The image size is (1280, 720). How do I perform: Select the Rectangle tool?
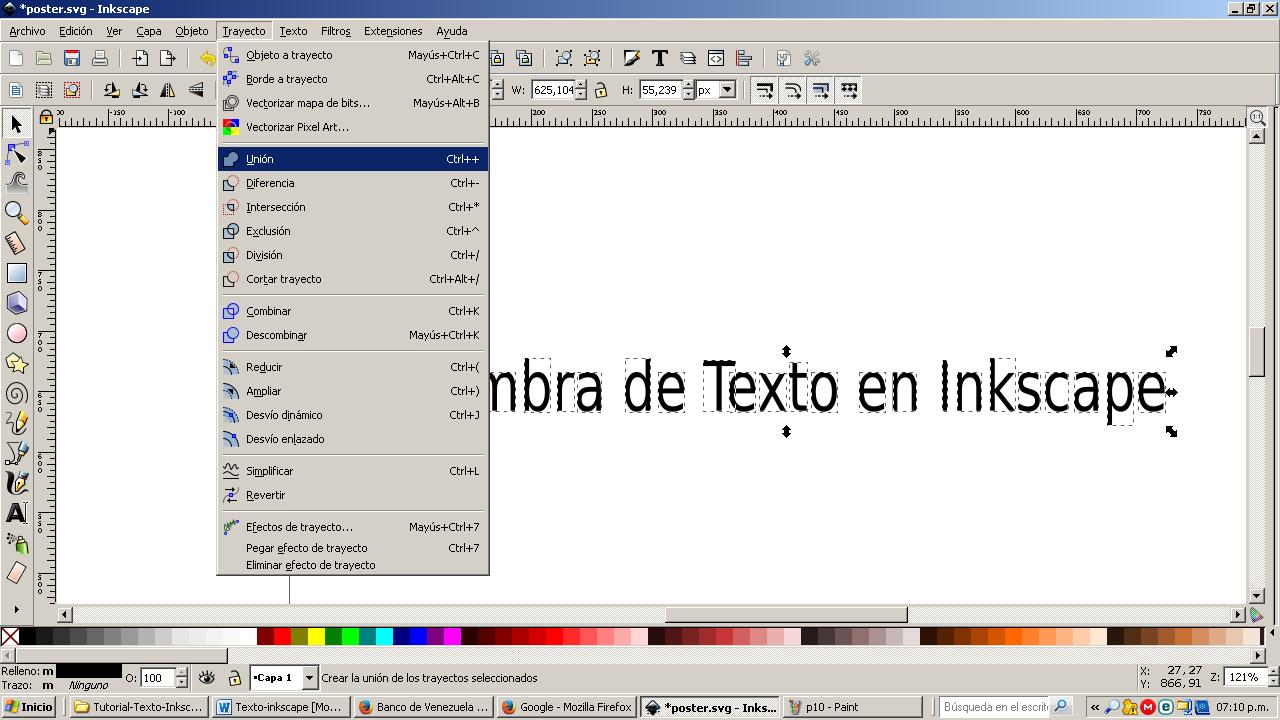click(x=16, y=273)
